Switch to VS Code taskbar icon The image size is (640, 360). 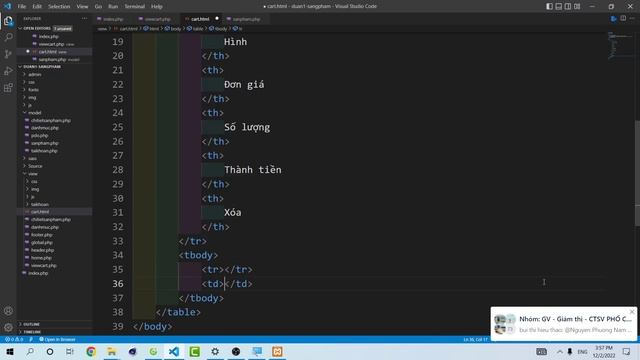pyautogui.click(x=174, y=351)
